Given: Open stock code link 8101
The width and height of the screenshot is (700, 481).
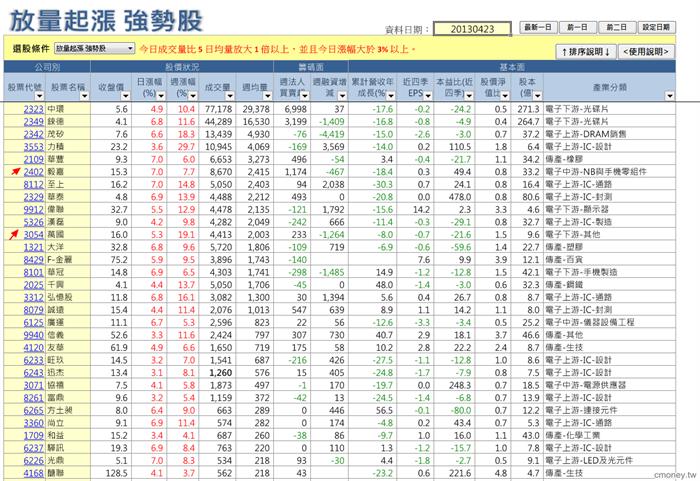Looking at the screenshot, I should point(33,272).
